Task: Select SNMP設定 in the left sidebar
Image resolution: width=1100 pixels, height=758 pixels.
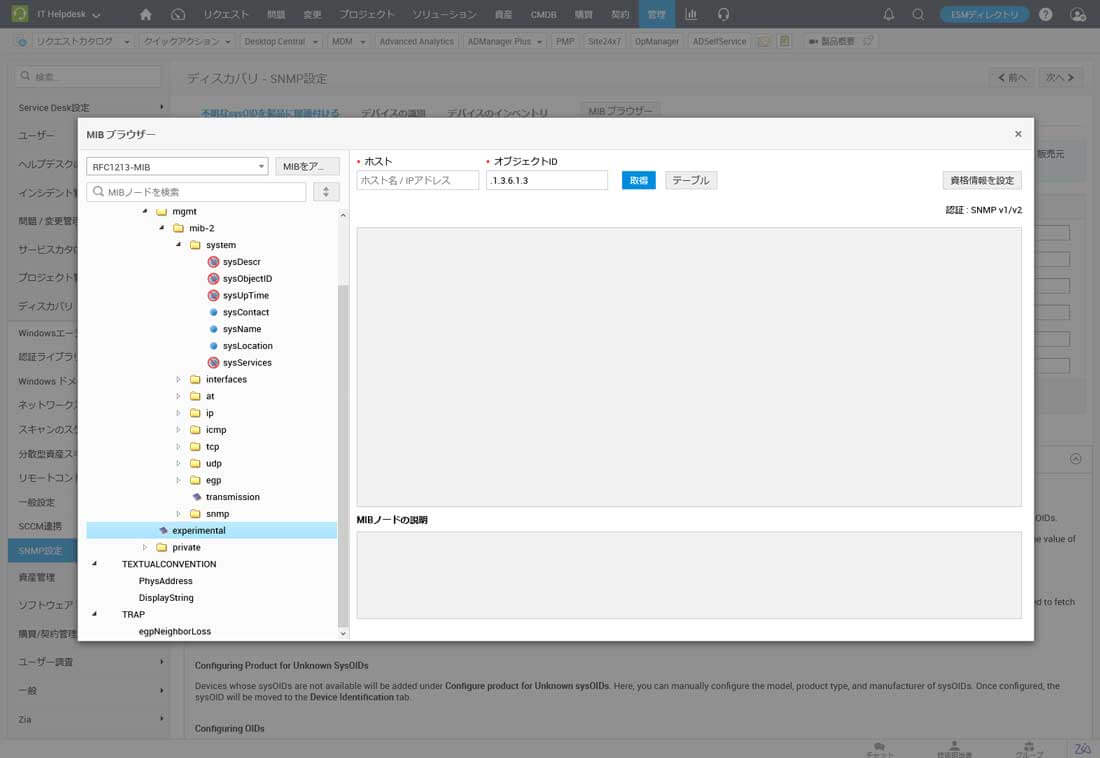Action: pyautogui.click(x=43, y=551)
